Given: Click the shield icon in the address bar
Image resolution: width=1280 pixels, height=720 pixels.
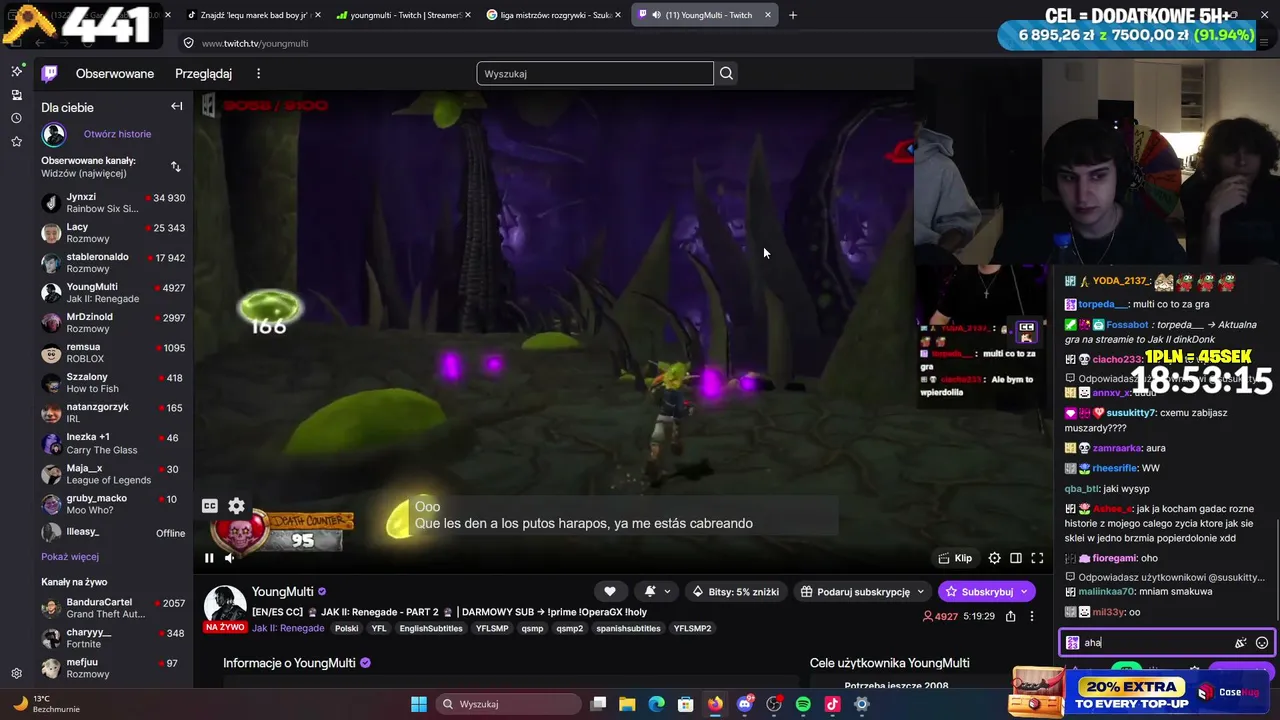Looking at the screenshot, I should [x=188, y=43].
